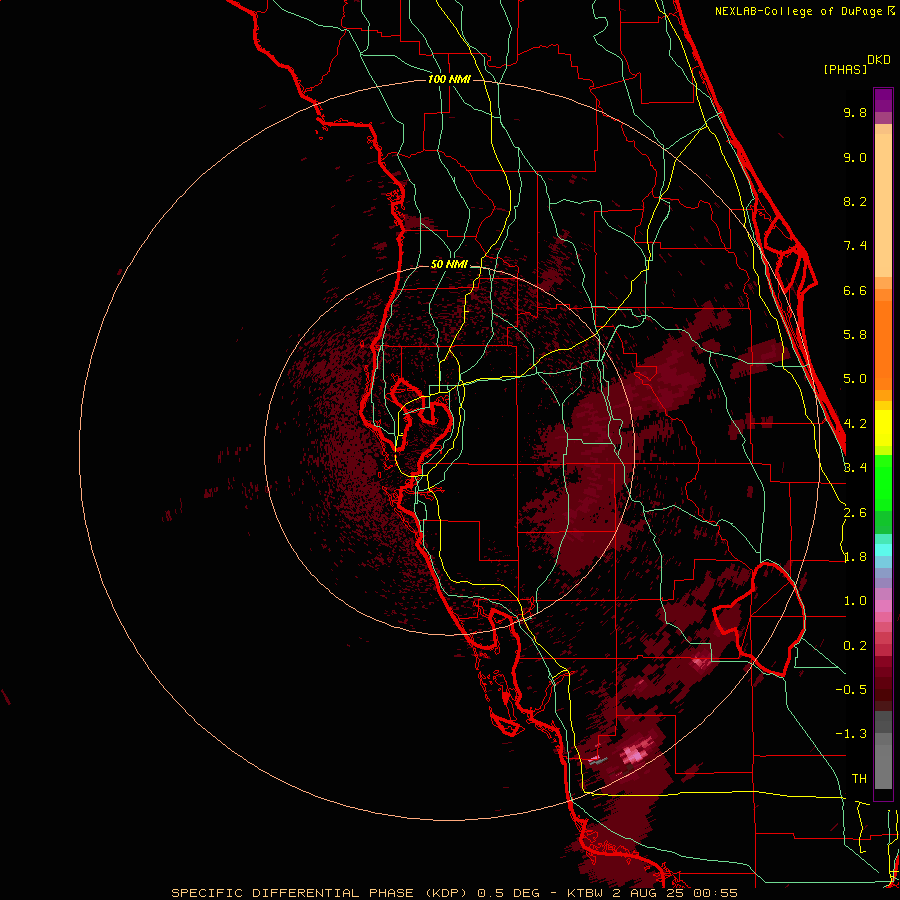Select the 6.6 scale label
900x900 pixels.
[855, 290]
